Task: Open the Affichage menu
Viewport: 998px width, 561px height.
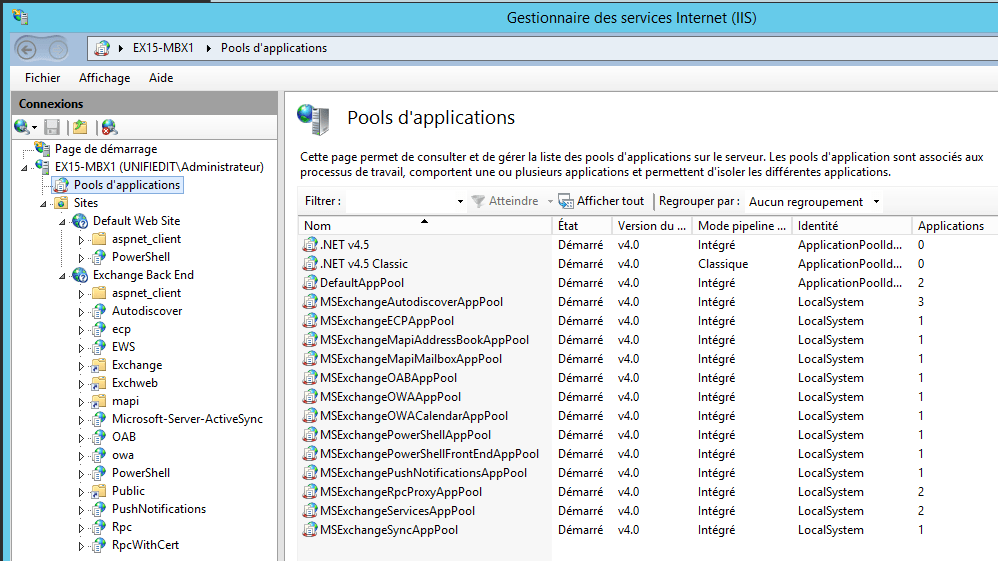Action: (104, 78)
